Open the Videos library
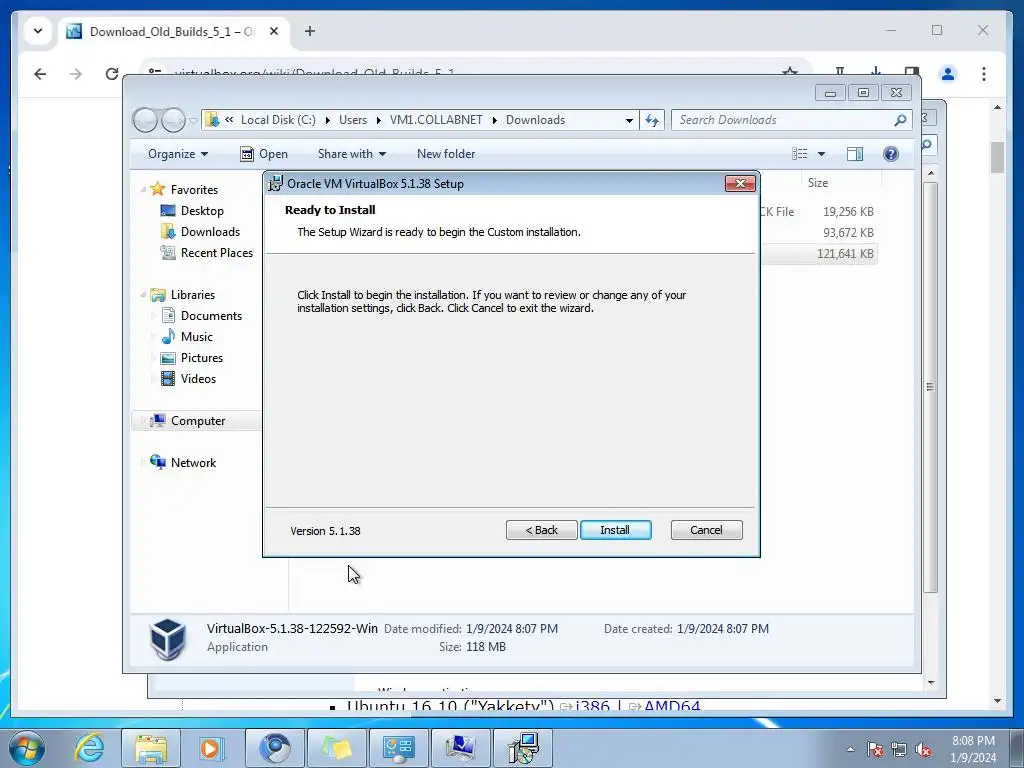 pyautogui.click(x=198, y=379)
